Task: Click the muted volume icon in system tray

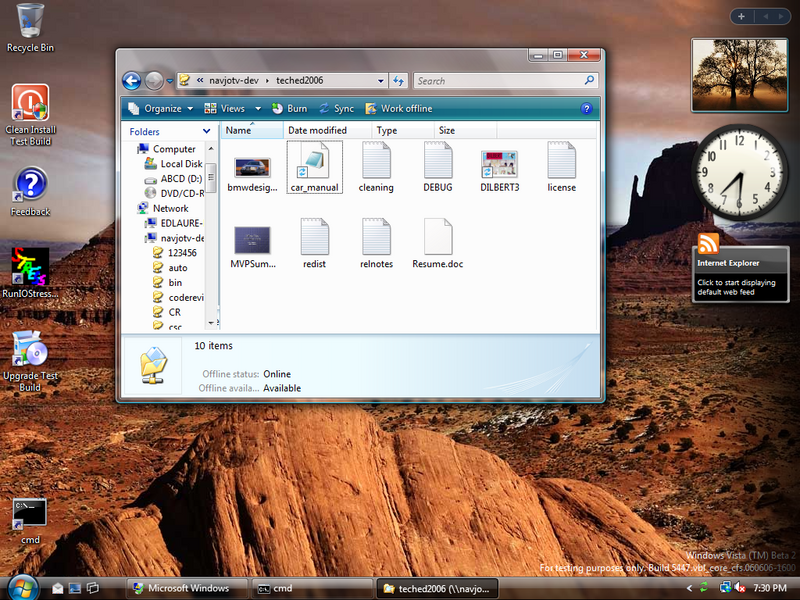Action: pyautogui.click(x=740, y=588)
